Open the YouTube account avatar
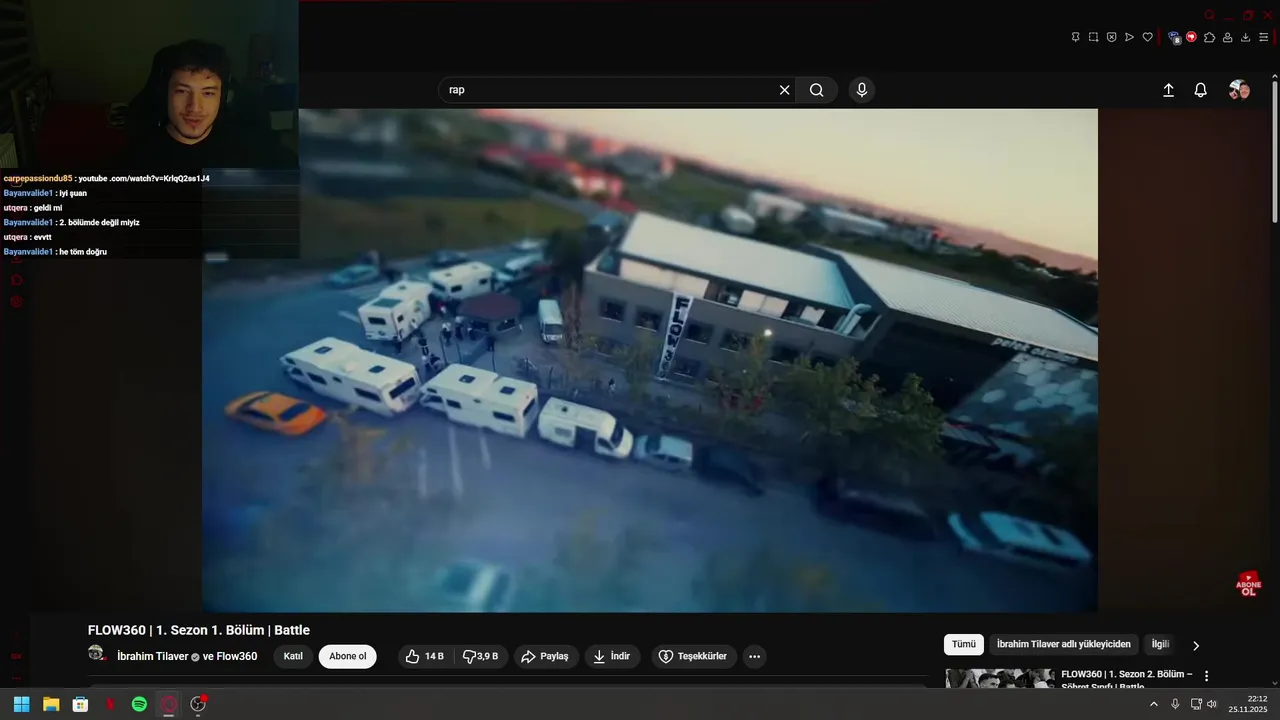This screenshot has height=720, width=1280. click(1239, 90)
